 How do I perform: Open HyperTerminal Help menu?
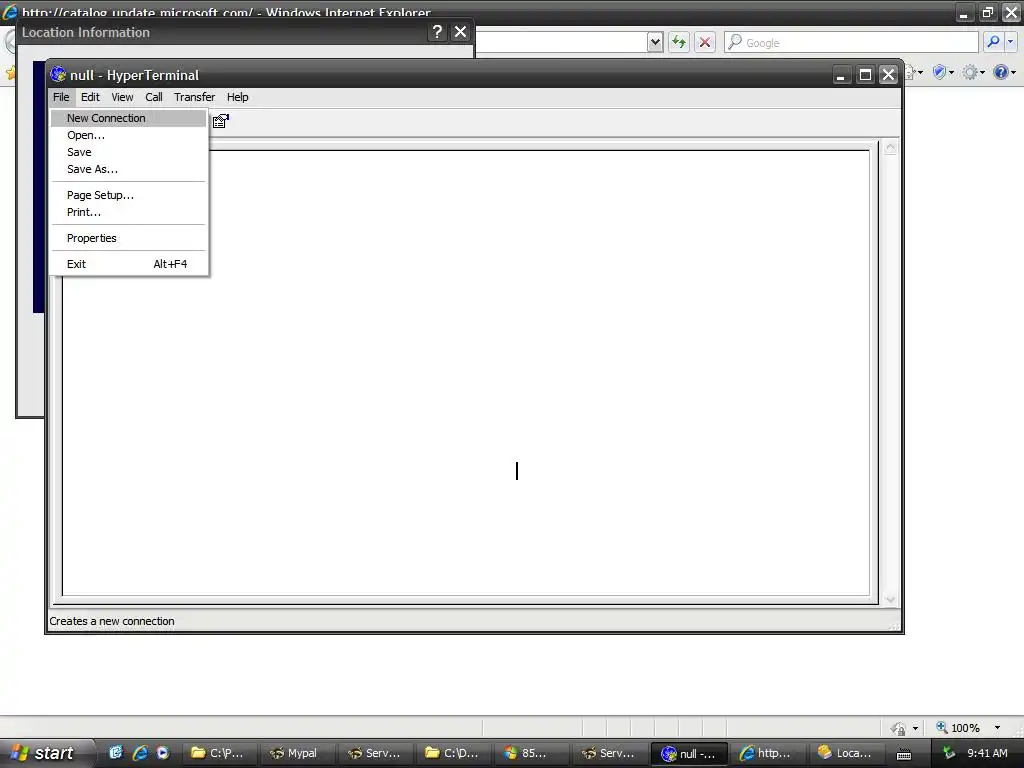237,97
